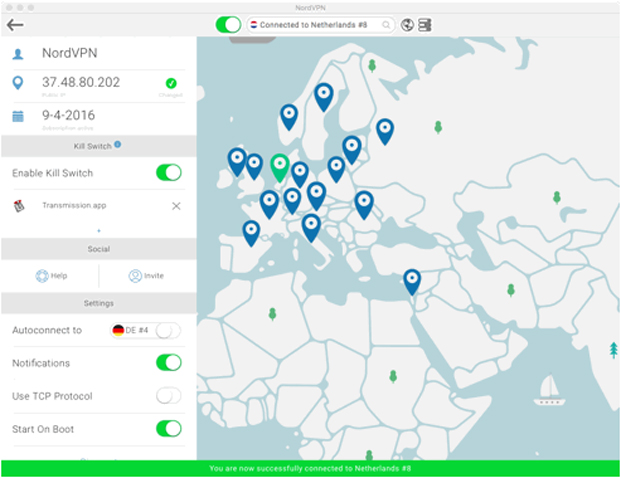Select the map pin over France
Screen dimensions: 620x477
270,204
